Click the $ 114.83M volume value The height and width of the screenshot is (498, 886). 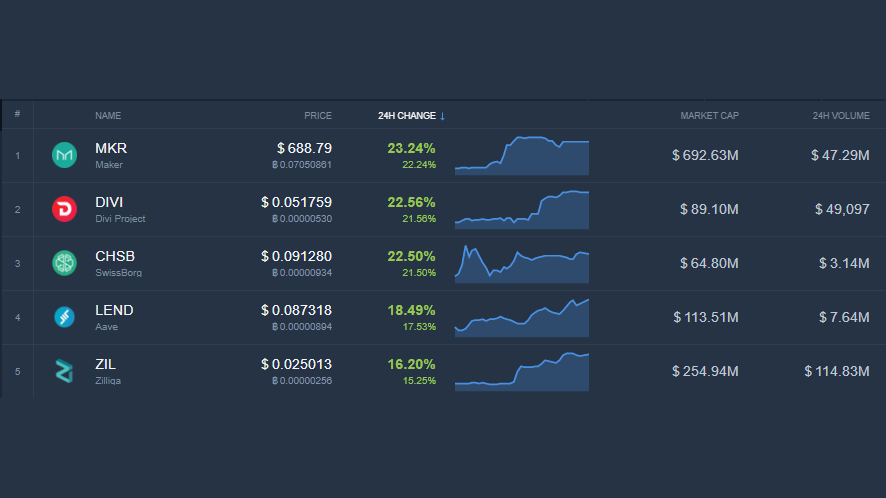[x=837, y=371]
